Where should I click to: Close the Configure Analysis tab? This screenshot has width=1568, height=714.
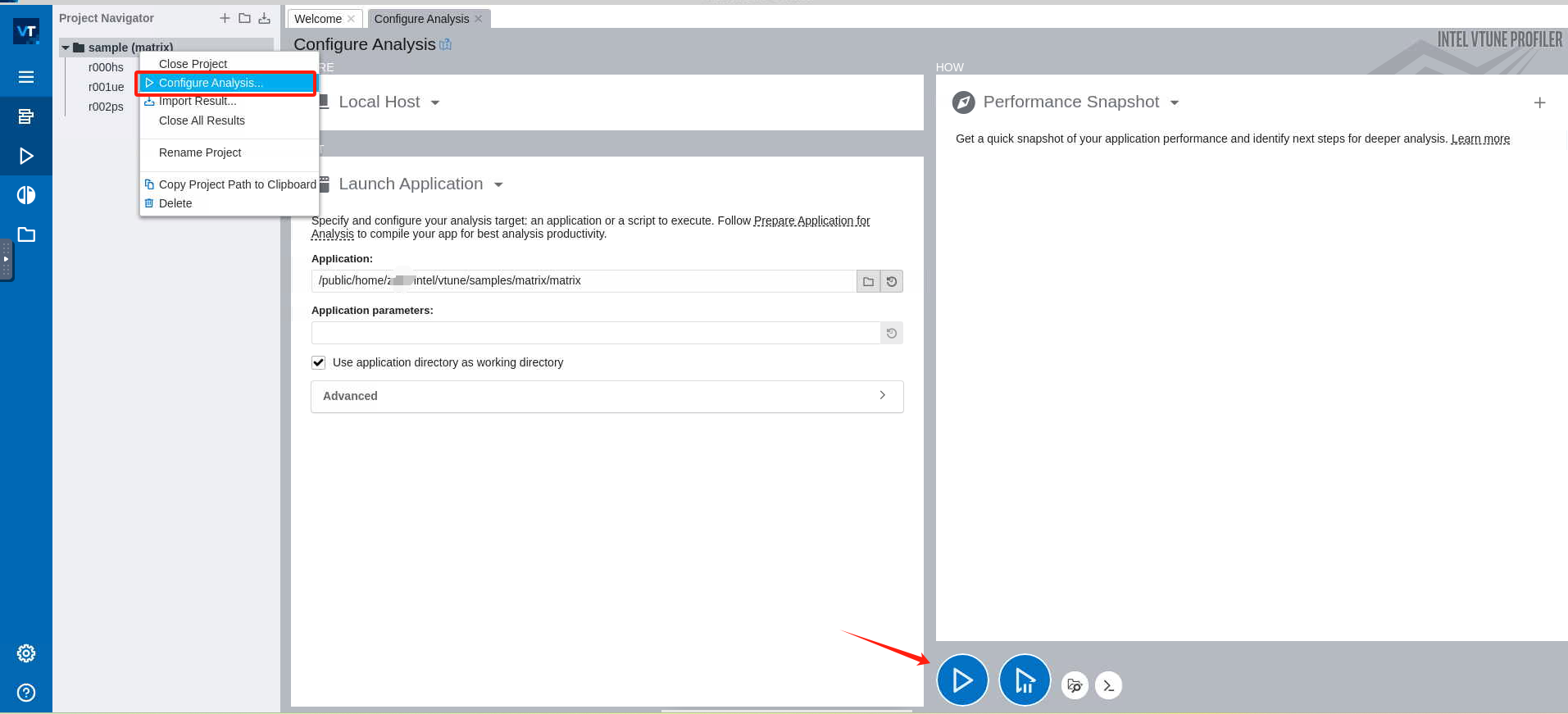[x=479, y=19]
